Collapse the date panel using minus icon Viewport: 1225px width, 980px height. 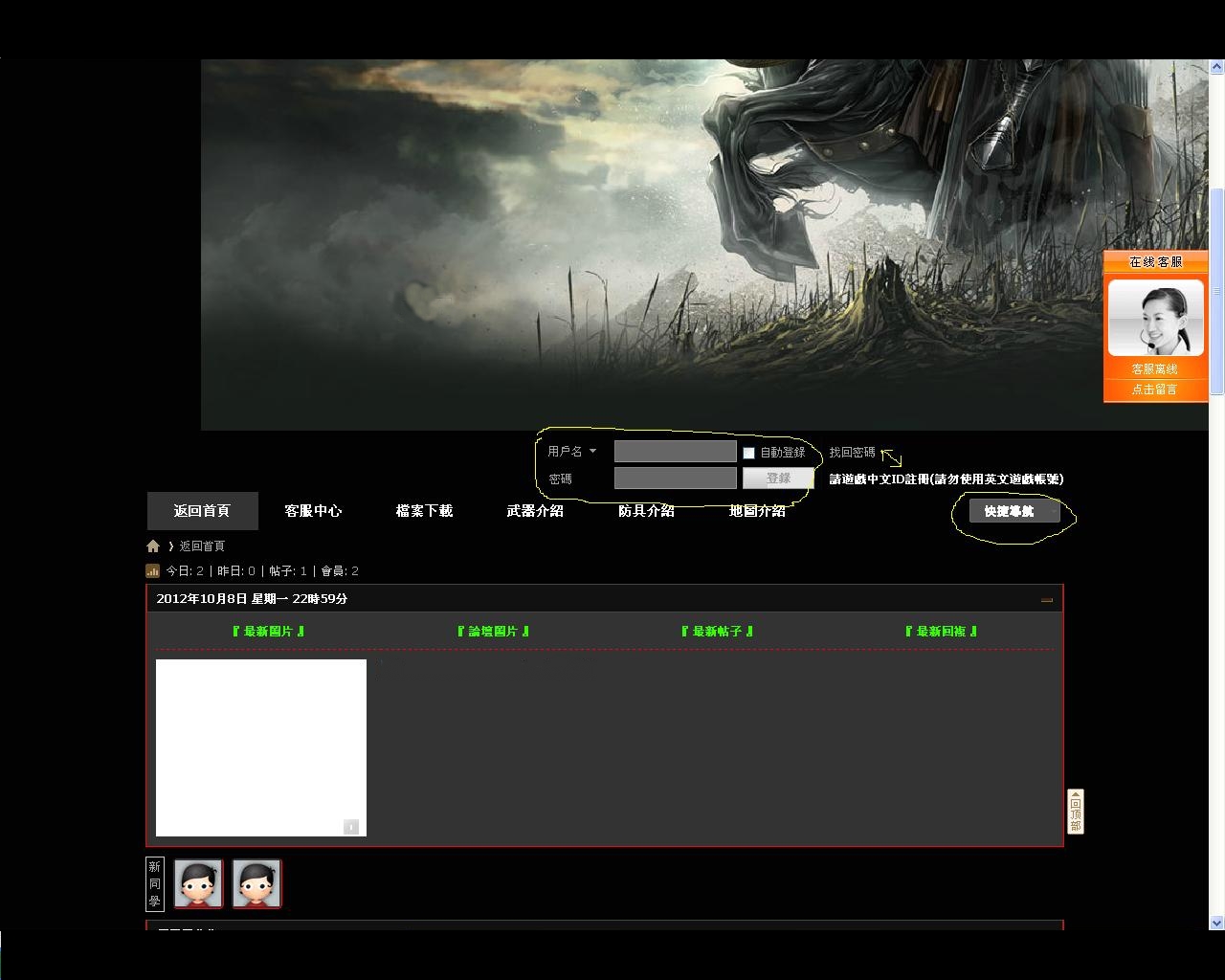(x=1047, y=600)
